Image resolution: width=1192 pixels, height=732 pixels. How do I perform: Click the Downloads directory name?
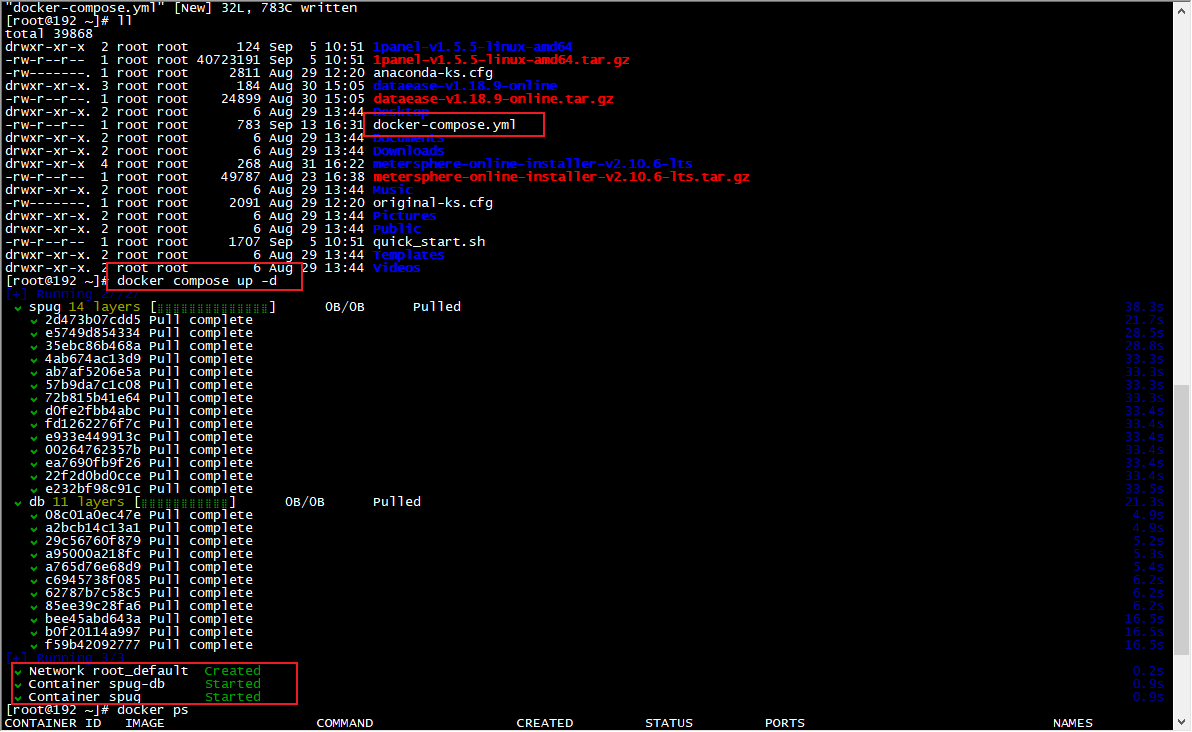tap(408, 151)
